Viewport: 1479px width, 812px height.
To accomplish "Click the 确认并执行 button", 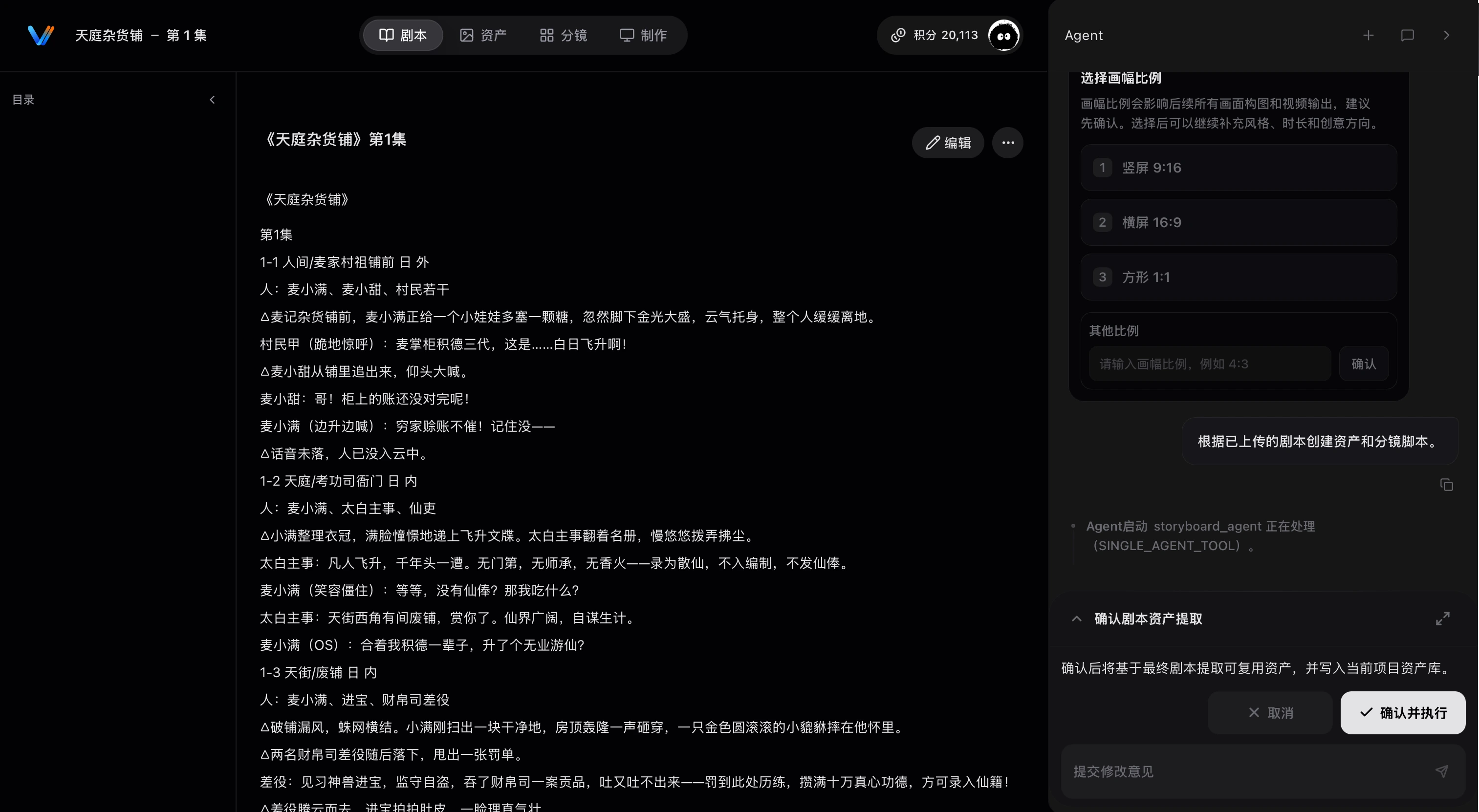I will tap(1403, 713).
